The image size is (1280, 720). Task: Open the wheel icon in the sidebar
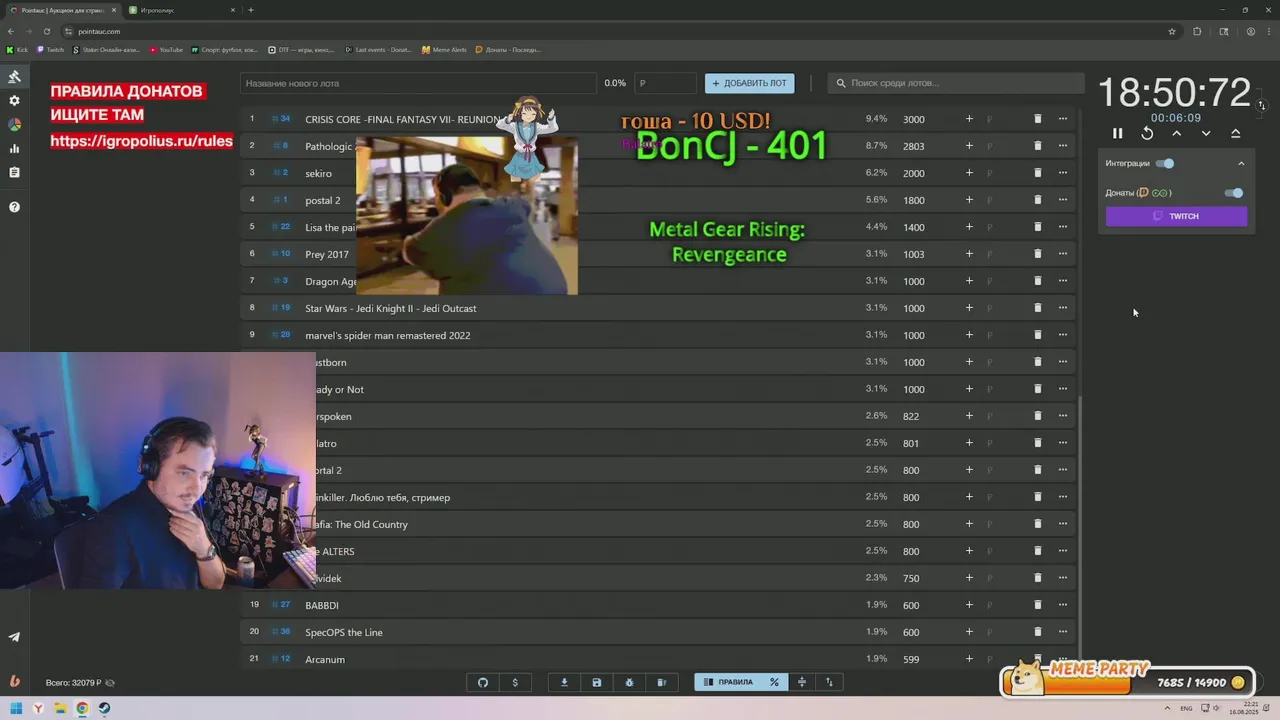point(14,125)
